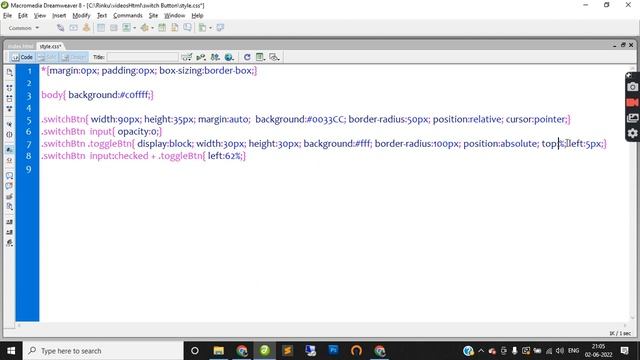Screen dimensions: 640x360
Task: Start recording with the red video icon
Action: pyautogui.click(x=632, y=102)
